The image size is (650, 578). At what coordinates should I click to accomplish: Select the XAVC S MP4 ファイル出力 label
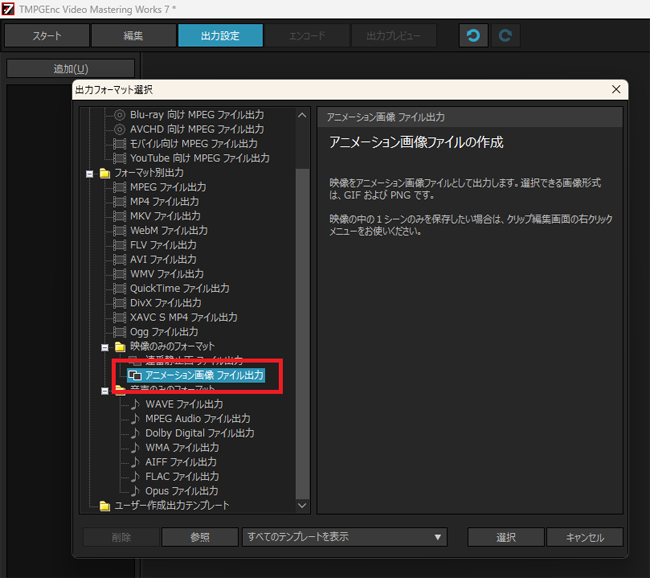pos(184,318)
